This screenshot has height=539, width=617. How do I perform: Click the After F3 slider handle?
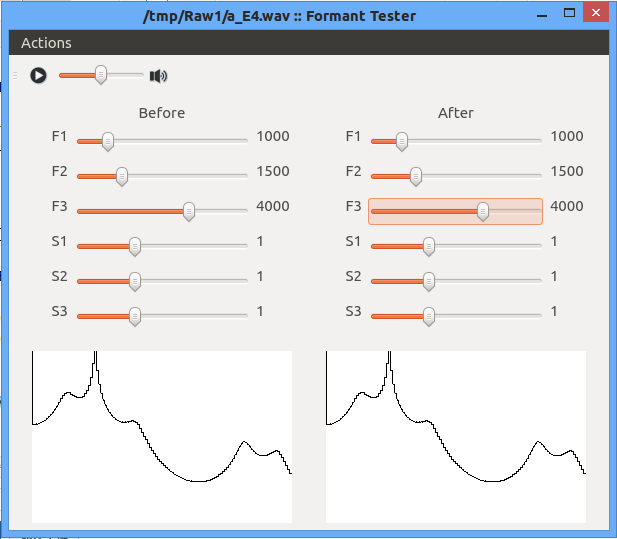pos(483,212)
